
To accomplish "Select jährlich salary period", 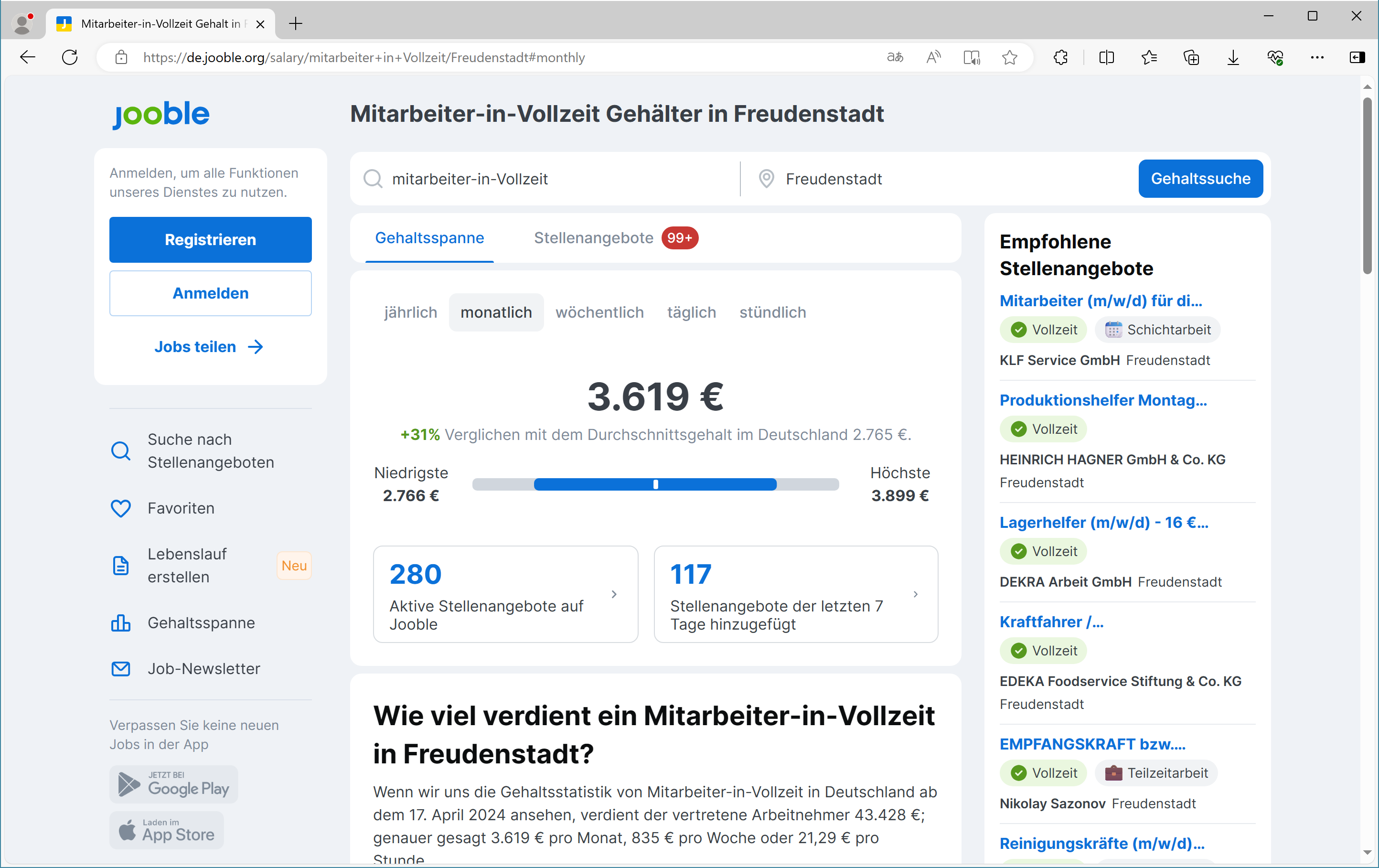I will point(411,312).
